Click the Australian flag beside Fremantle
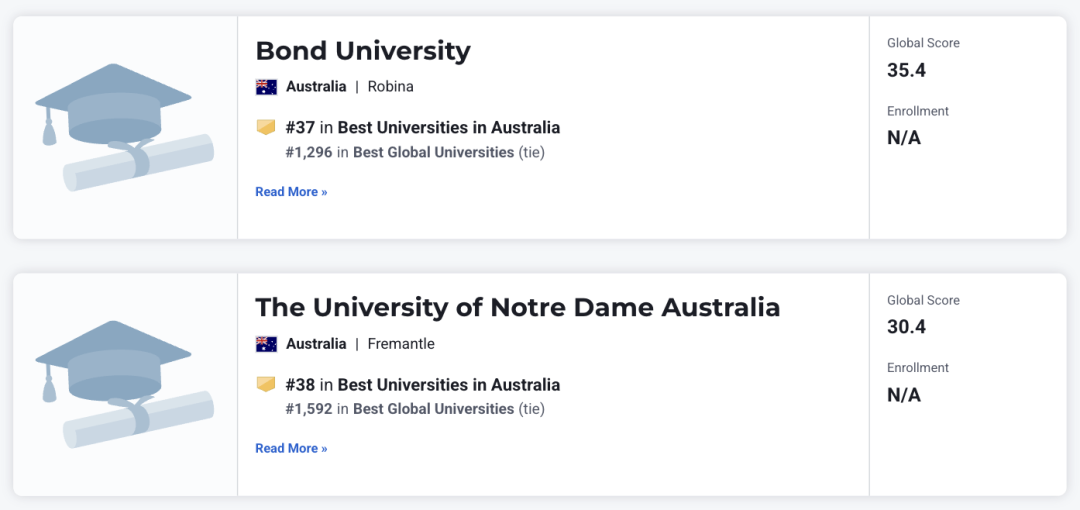The height and width of the screenshot is (510, 1080). pyautogui.click(x=266, y=344)
